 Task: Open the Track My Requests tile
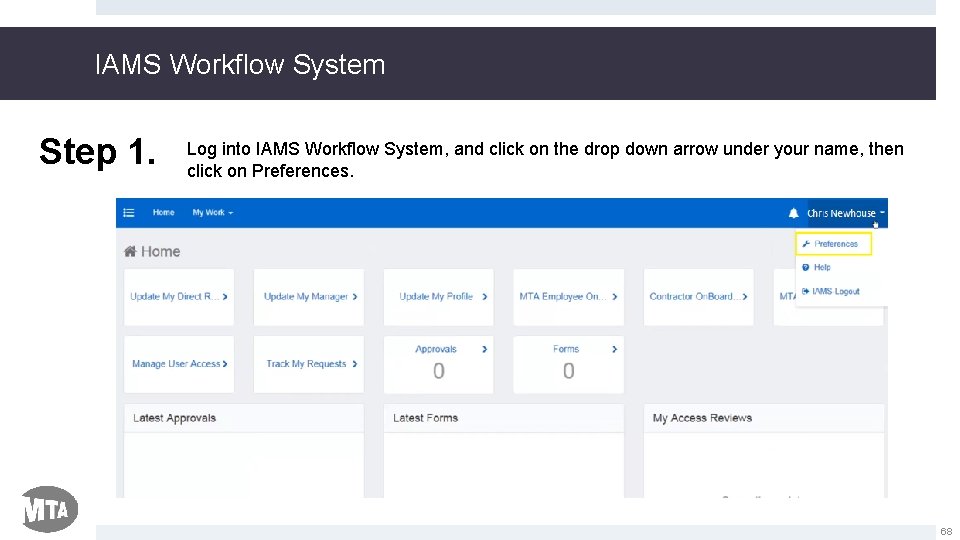point(309,364)
